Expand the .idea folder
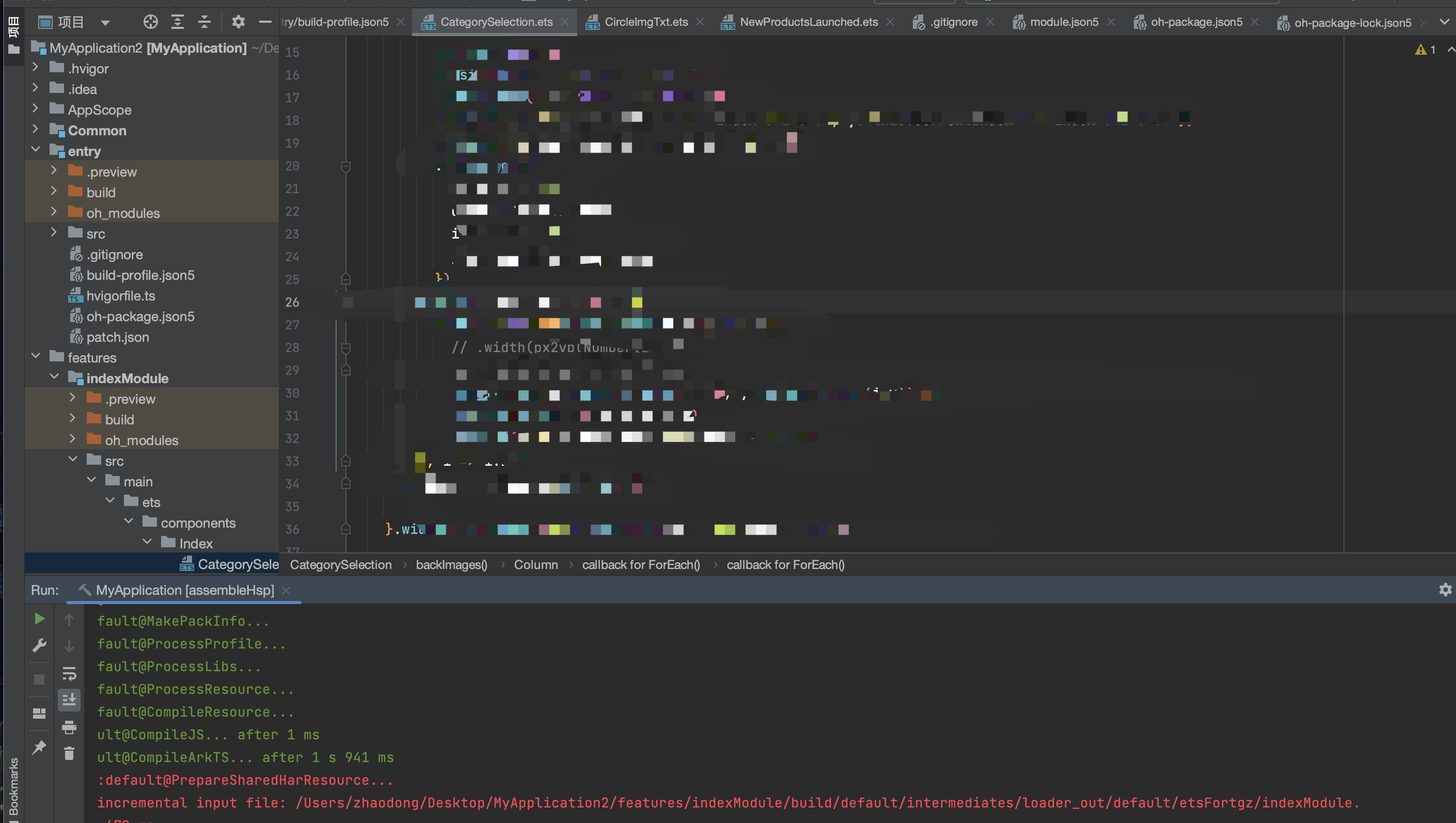The width and height of the screenshot is (1456, 823). 35,88
